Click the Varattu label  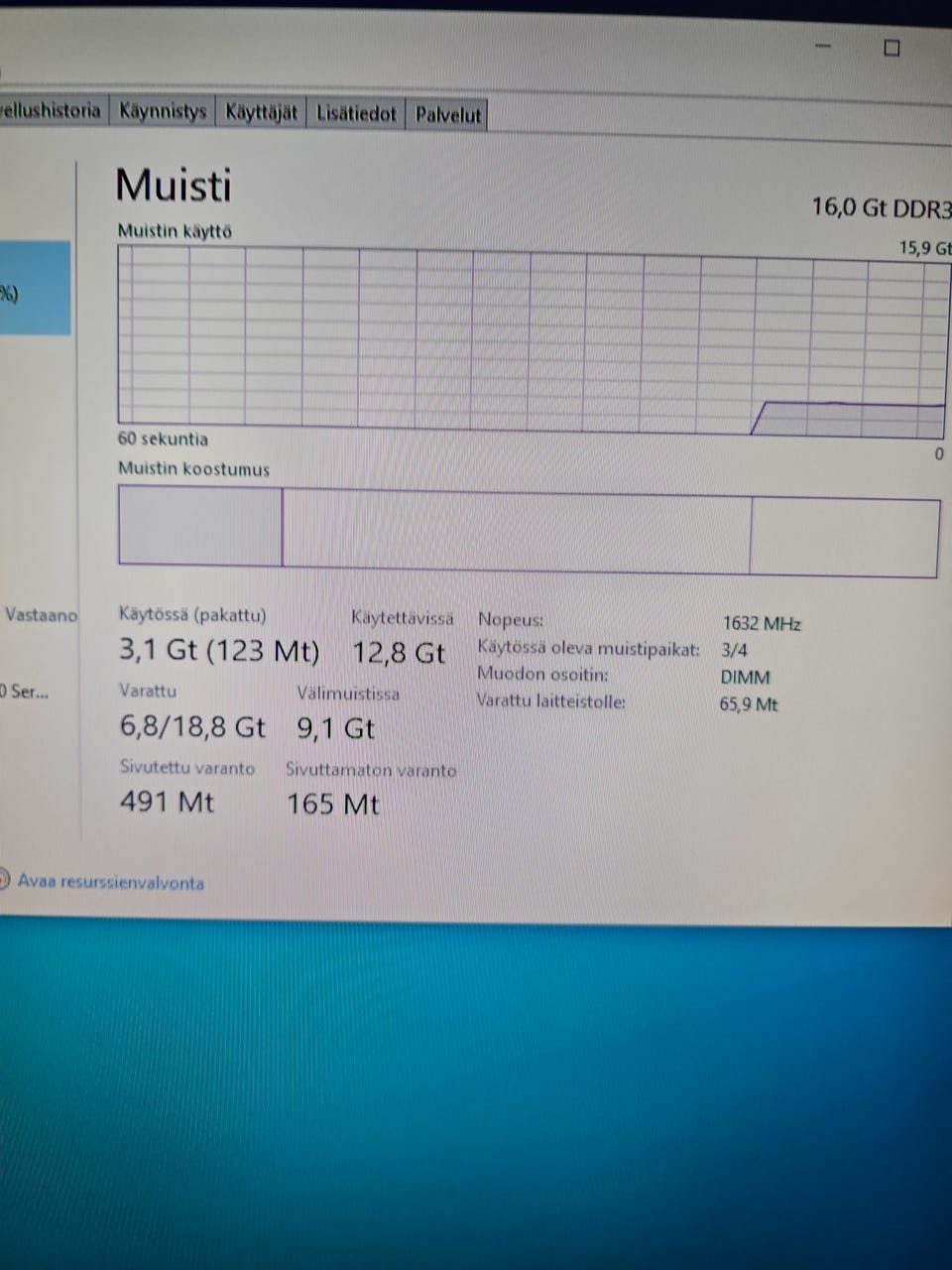(148, 690)
